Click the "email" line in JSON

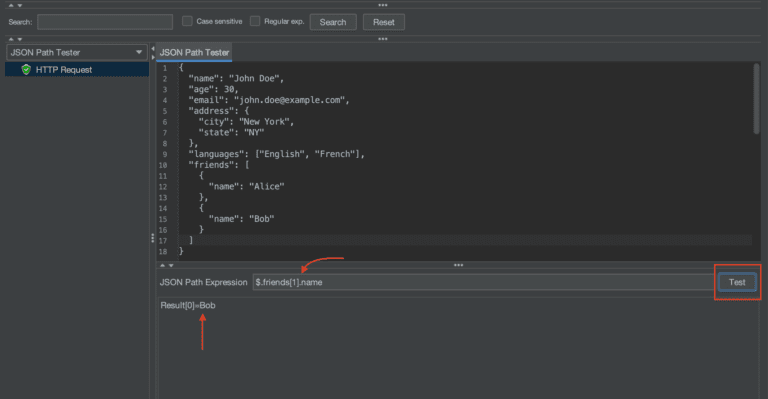coord(269,100)
